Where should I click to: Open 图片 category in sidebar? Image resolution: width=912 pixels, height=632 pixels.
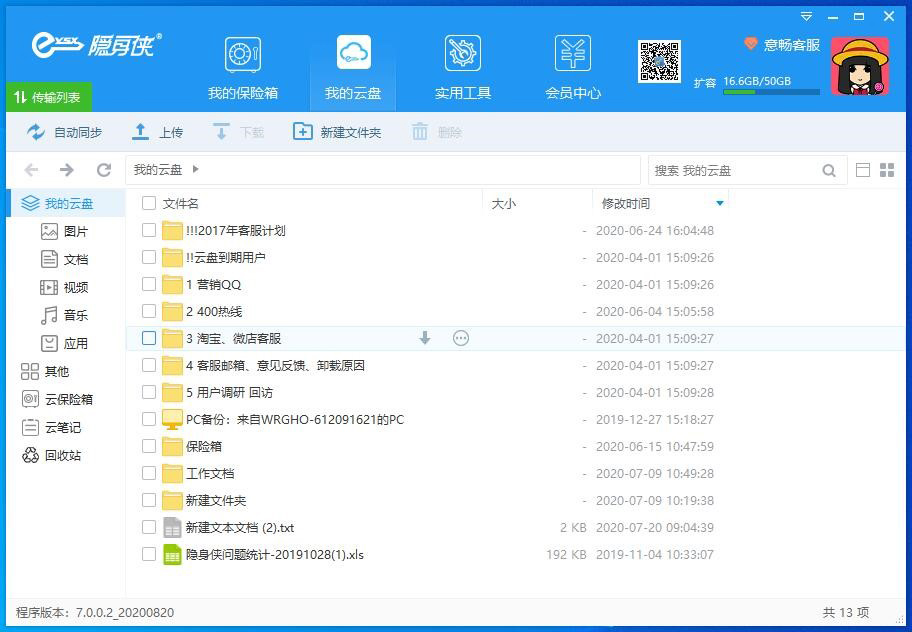pos(65,231)
